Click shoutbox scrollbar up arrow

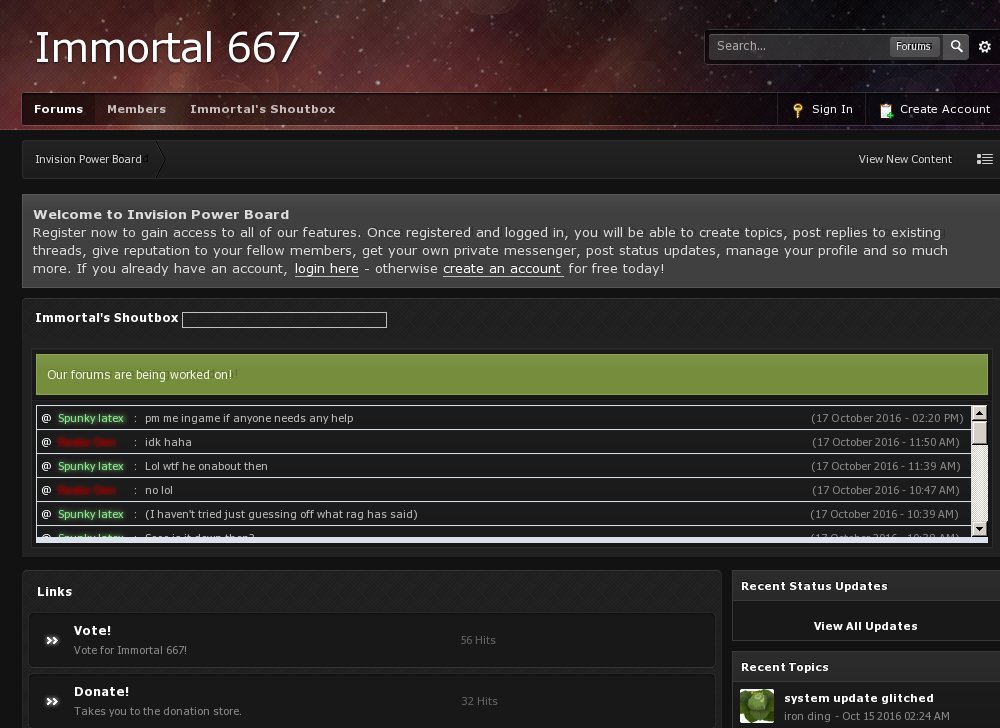(x=979, y=413)
